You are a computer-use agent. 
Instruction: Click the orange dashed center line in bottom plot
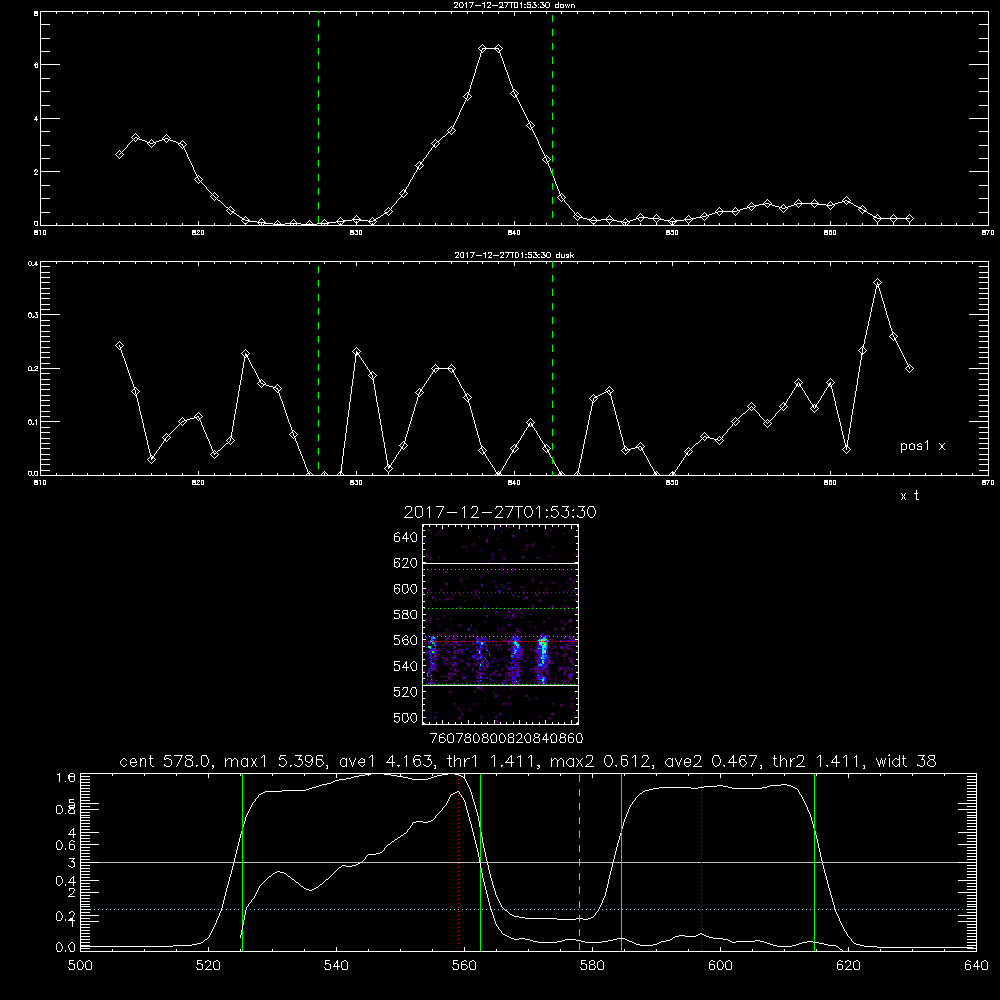(579, 861)
